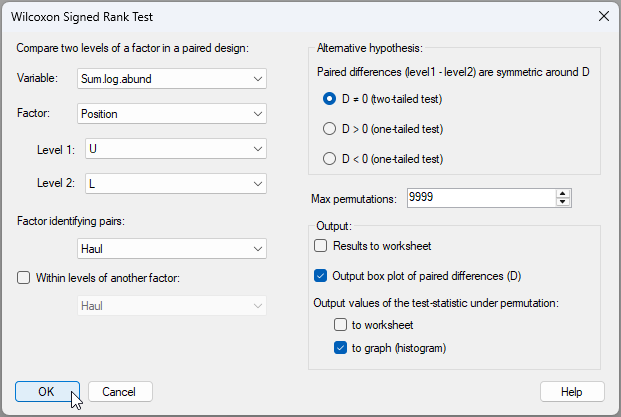Screen dimensions: 621x417
Task: Decrease Max permutations with down arrow
Action: 563,203
